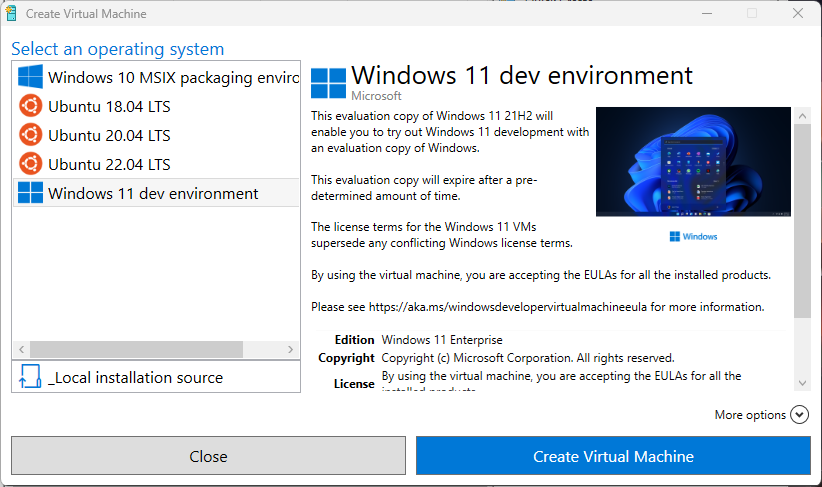The image size is (822, 487).
Task: Click the Ubuntu 20.04 LTS logo icon
Action: pos(31,135)
